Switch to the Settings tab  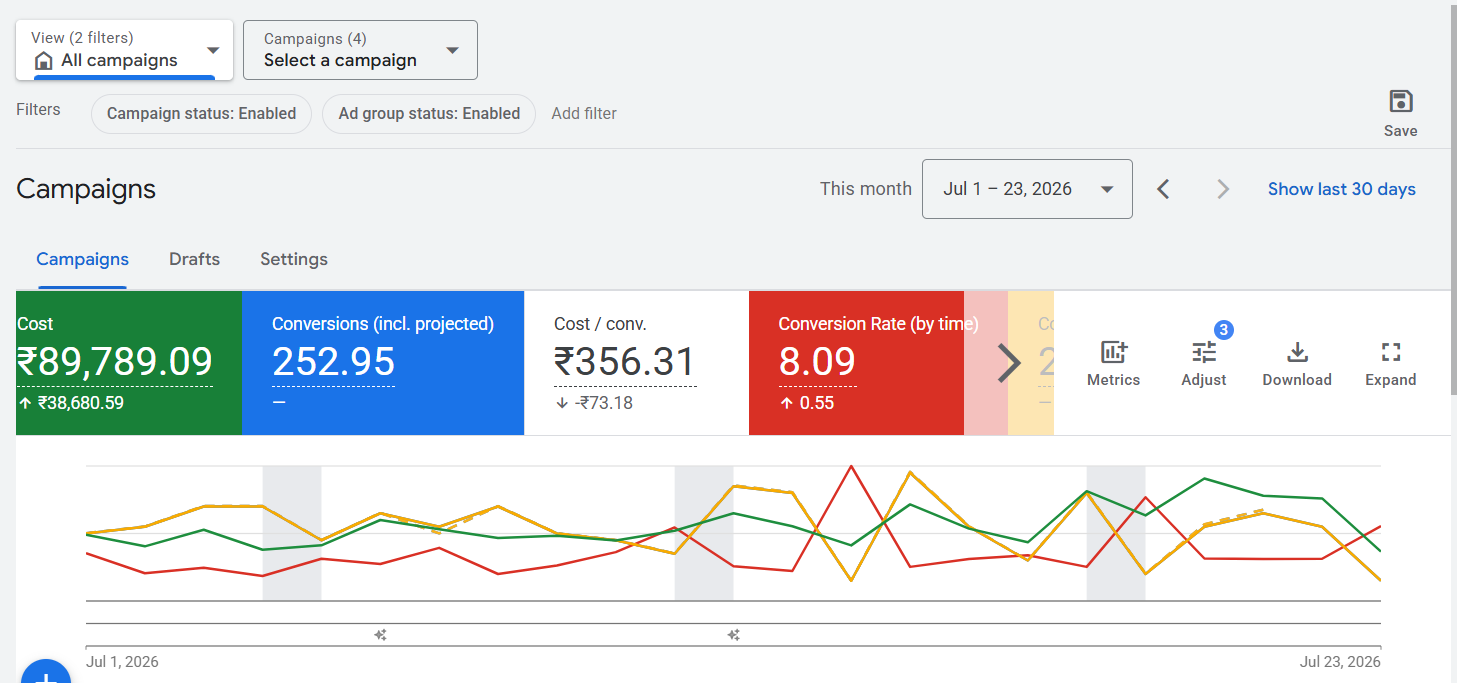click(294, 259)
